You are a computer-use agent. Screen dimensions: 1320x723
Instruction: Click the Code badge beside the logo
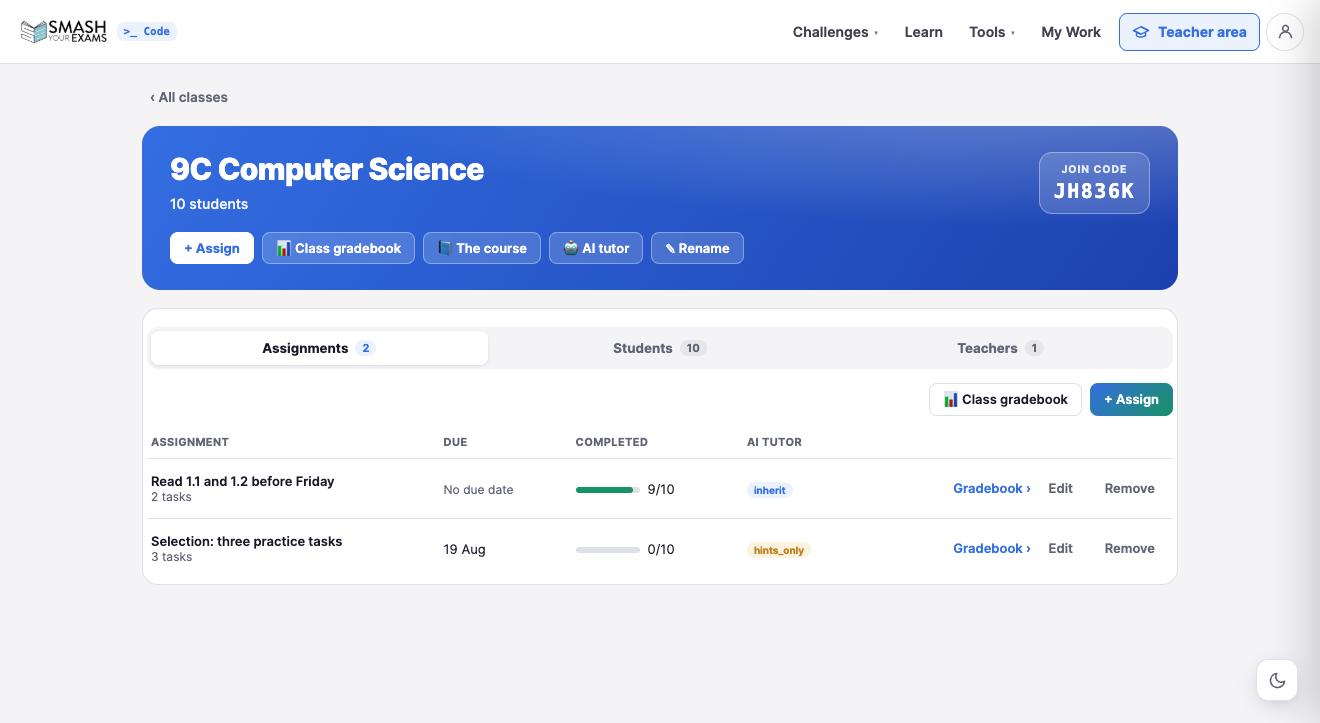tap(147, 32)
